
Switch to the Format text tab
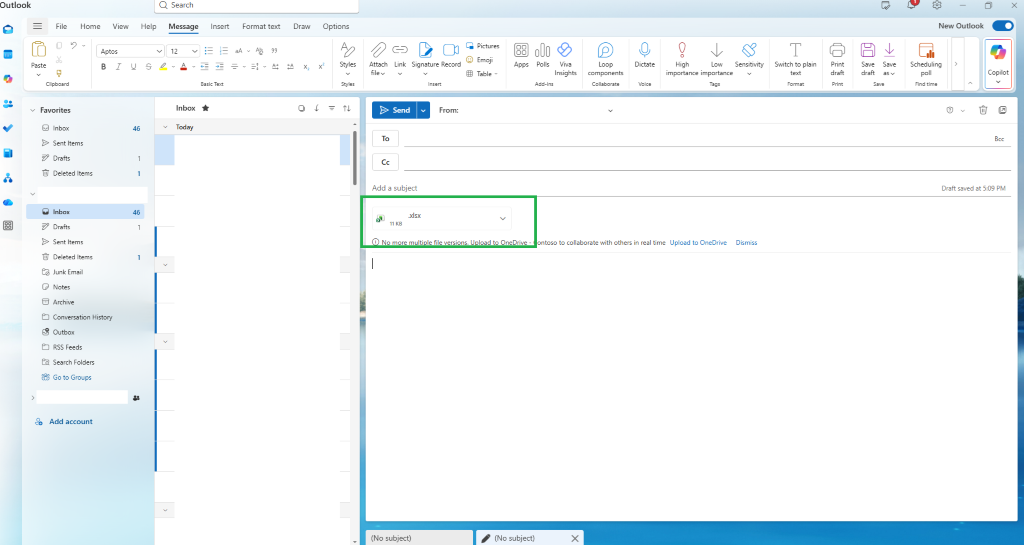261,26
